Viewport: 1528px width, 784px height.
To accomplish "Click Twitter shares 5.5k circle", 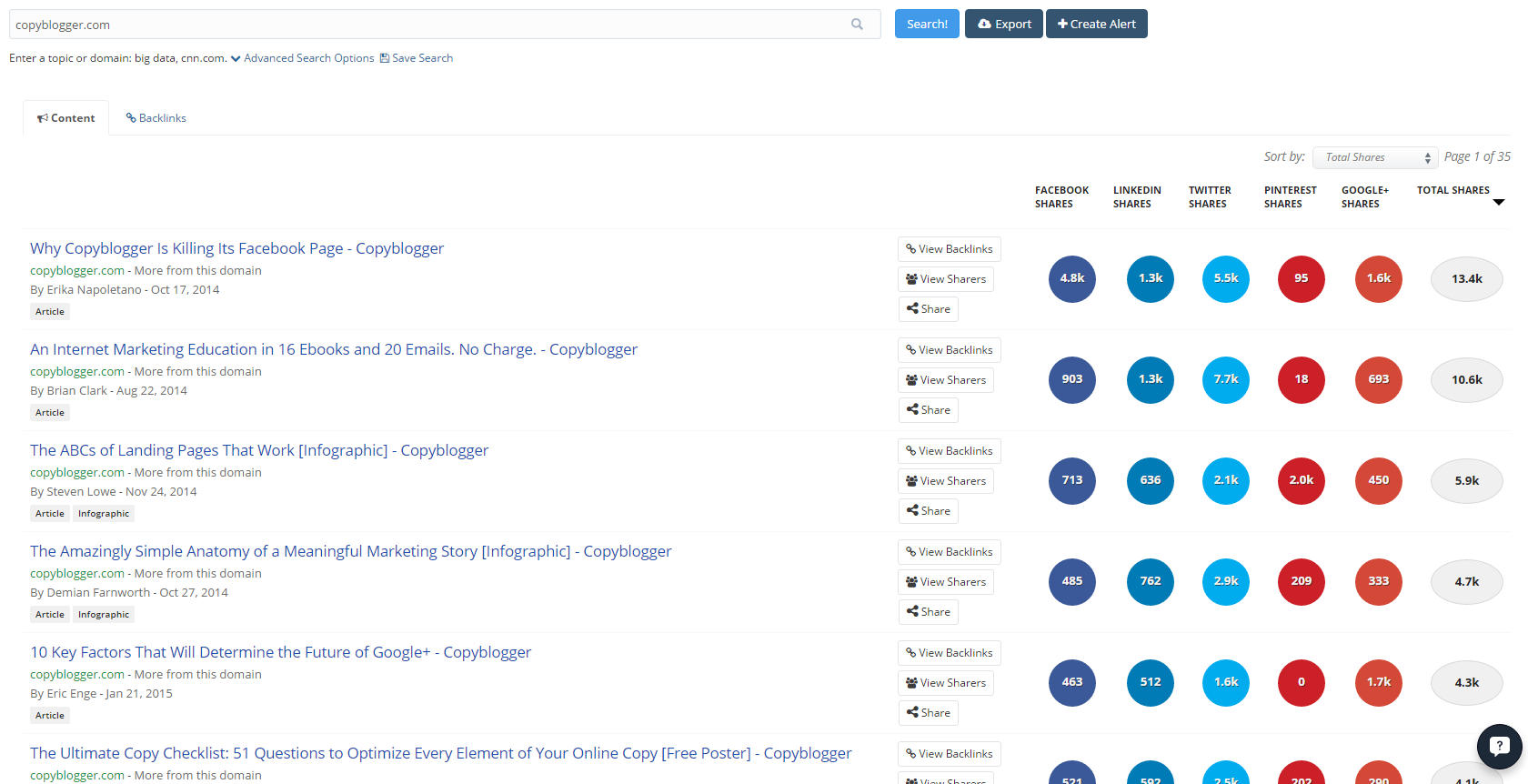I will [1226, 279].
